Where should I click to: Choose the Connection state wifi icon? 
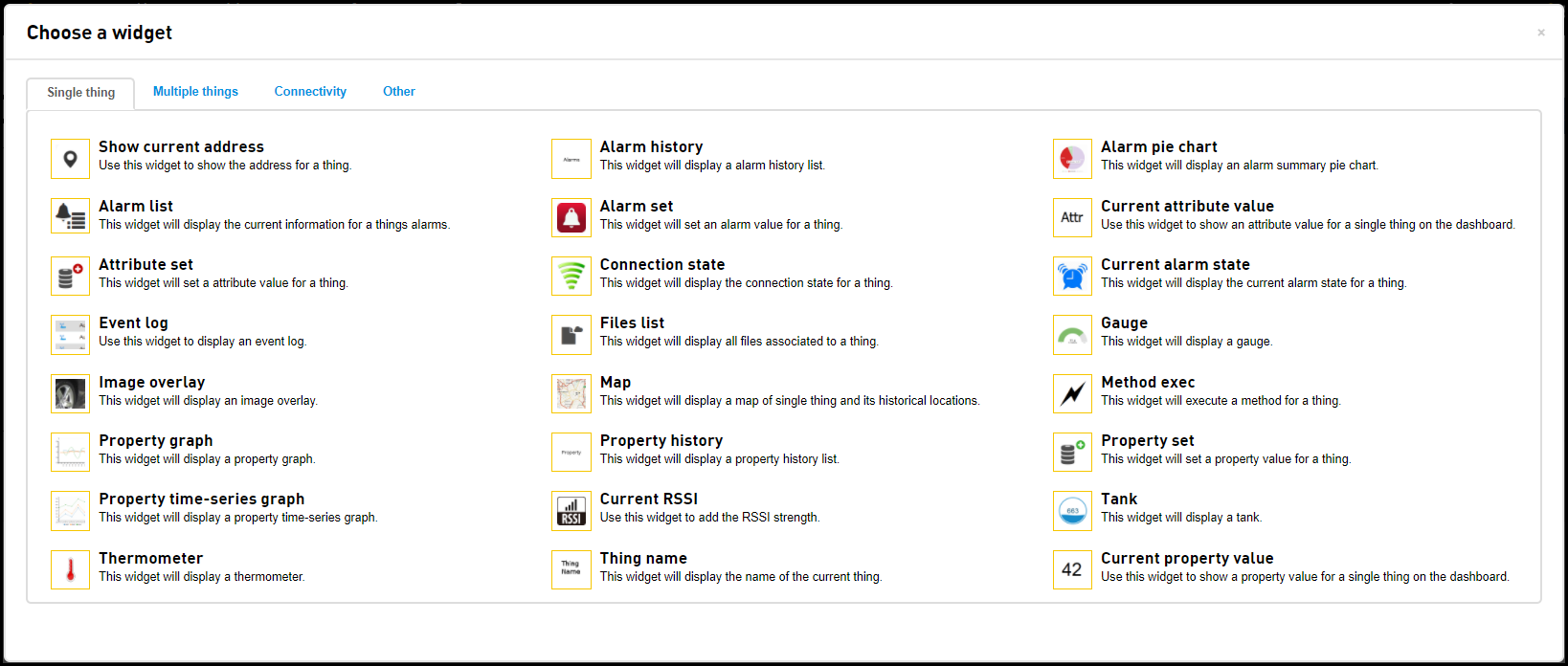571,277
